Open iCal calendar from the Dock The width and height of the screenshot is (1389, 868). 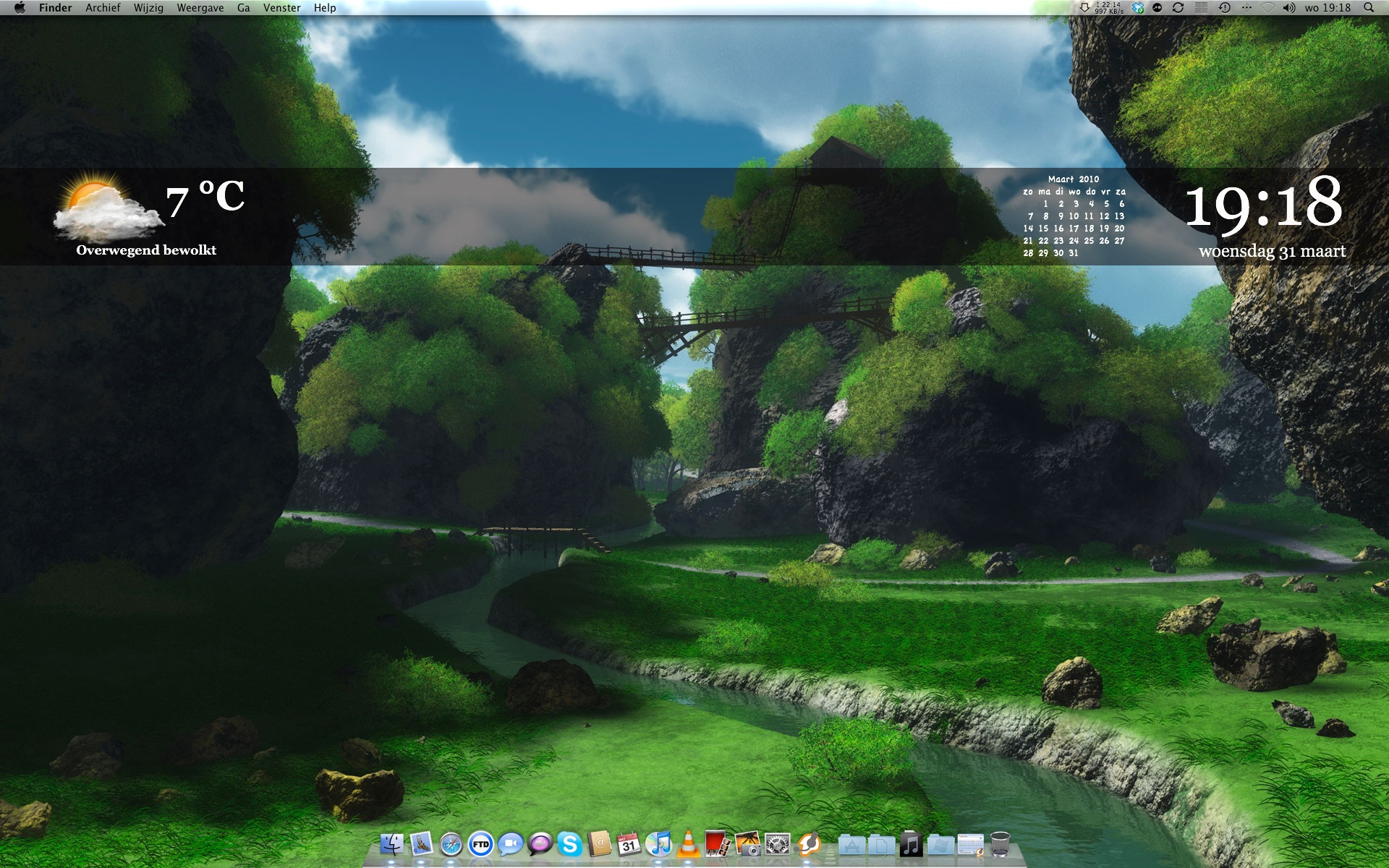629,844
